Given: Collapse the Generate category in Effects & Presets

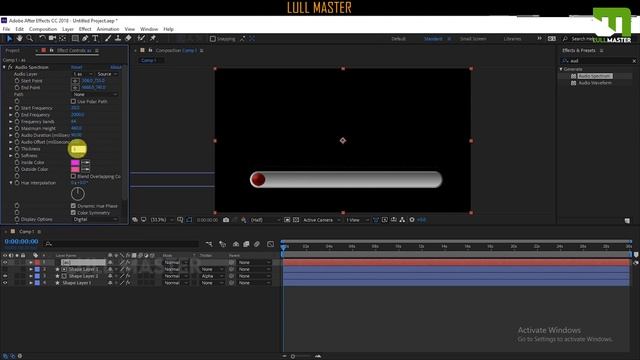Looking at the screenshot, I should coord(561,69).
